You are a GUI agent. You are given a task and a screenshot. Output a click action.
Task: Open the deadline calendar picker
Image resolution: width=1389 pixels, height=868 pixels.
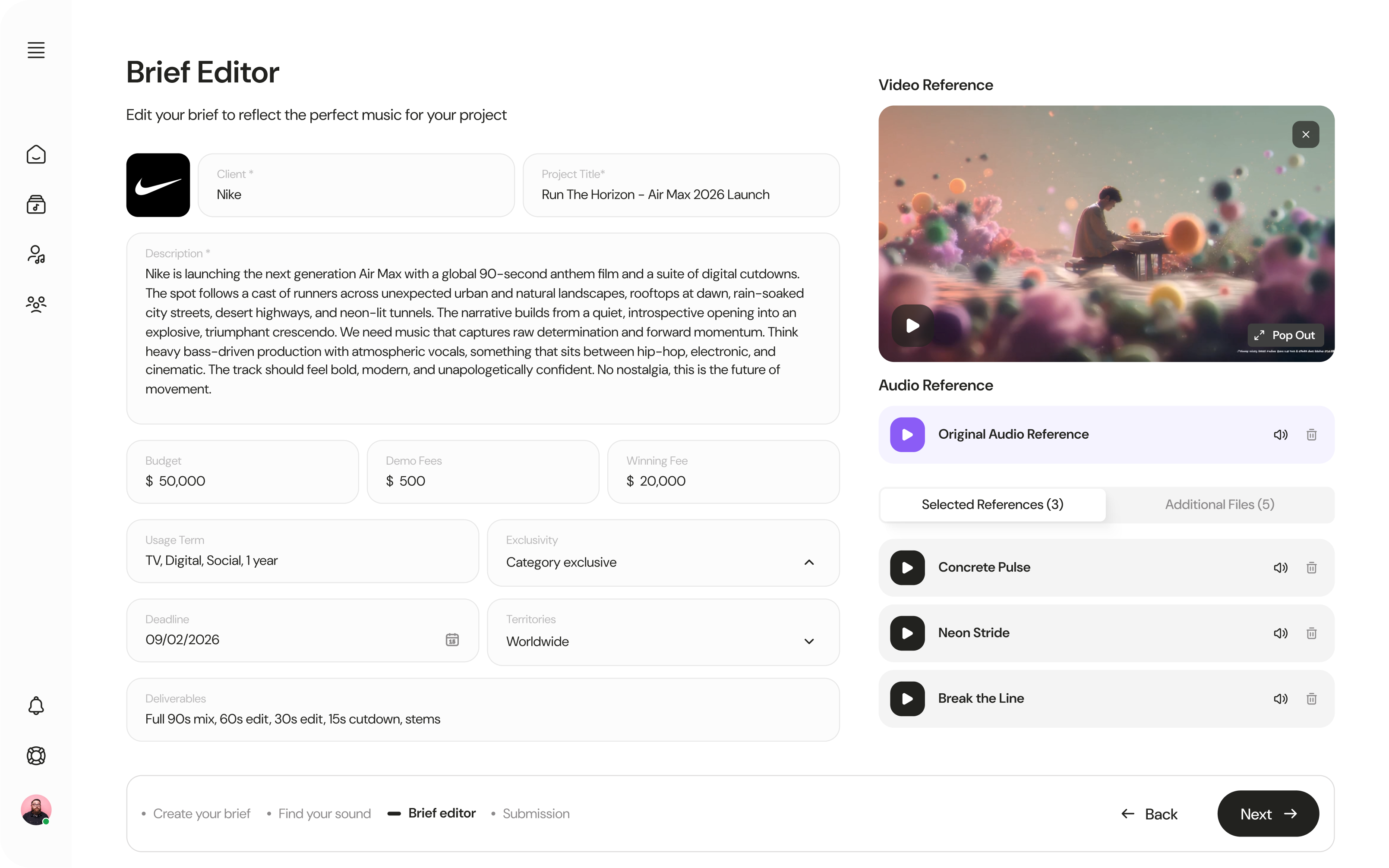tap(452, 639)
